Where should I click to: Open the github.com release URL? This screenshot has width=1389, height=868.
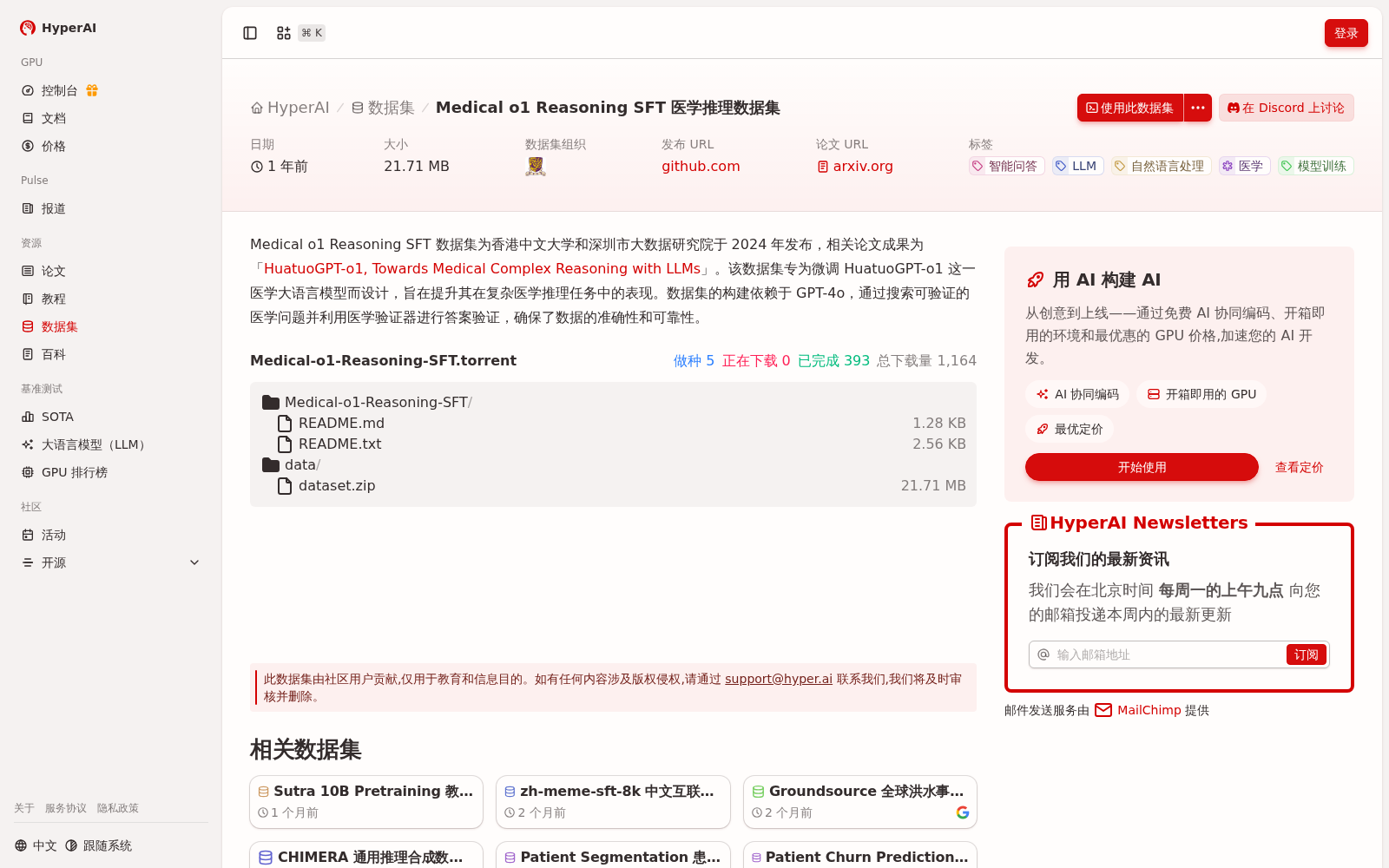[x=701, y=166]
